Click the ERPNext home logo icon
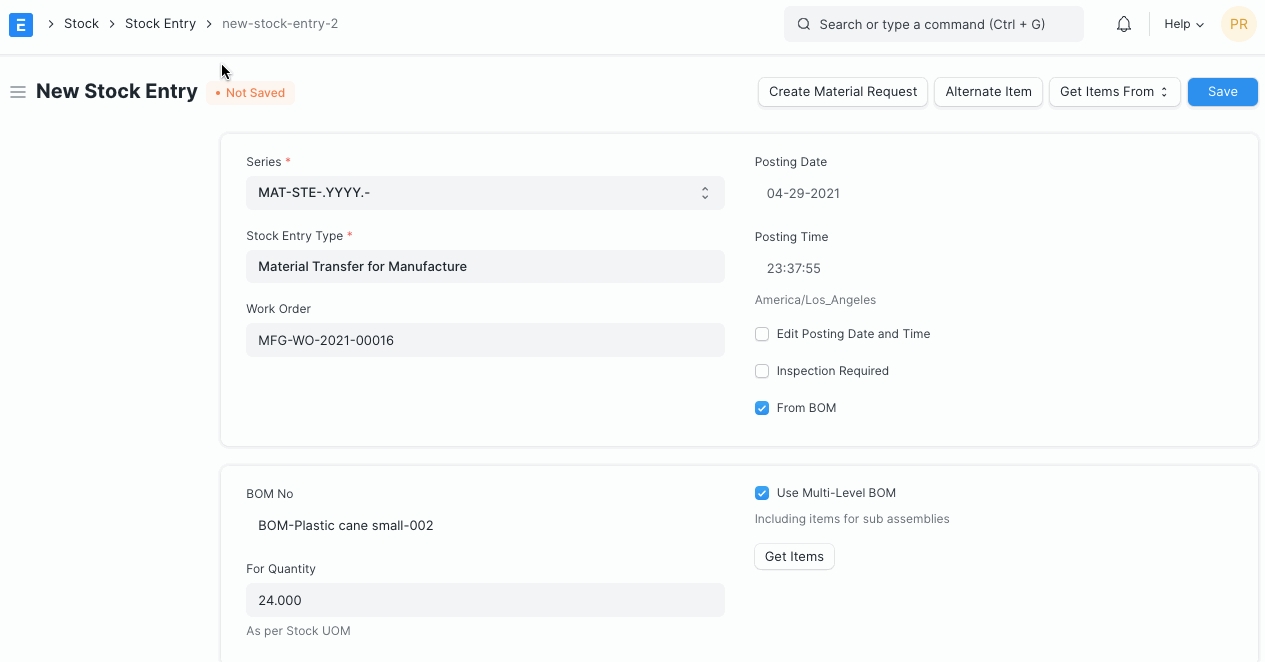Screen dimensions: 1265x662 coord(21,24)
